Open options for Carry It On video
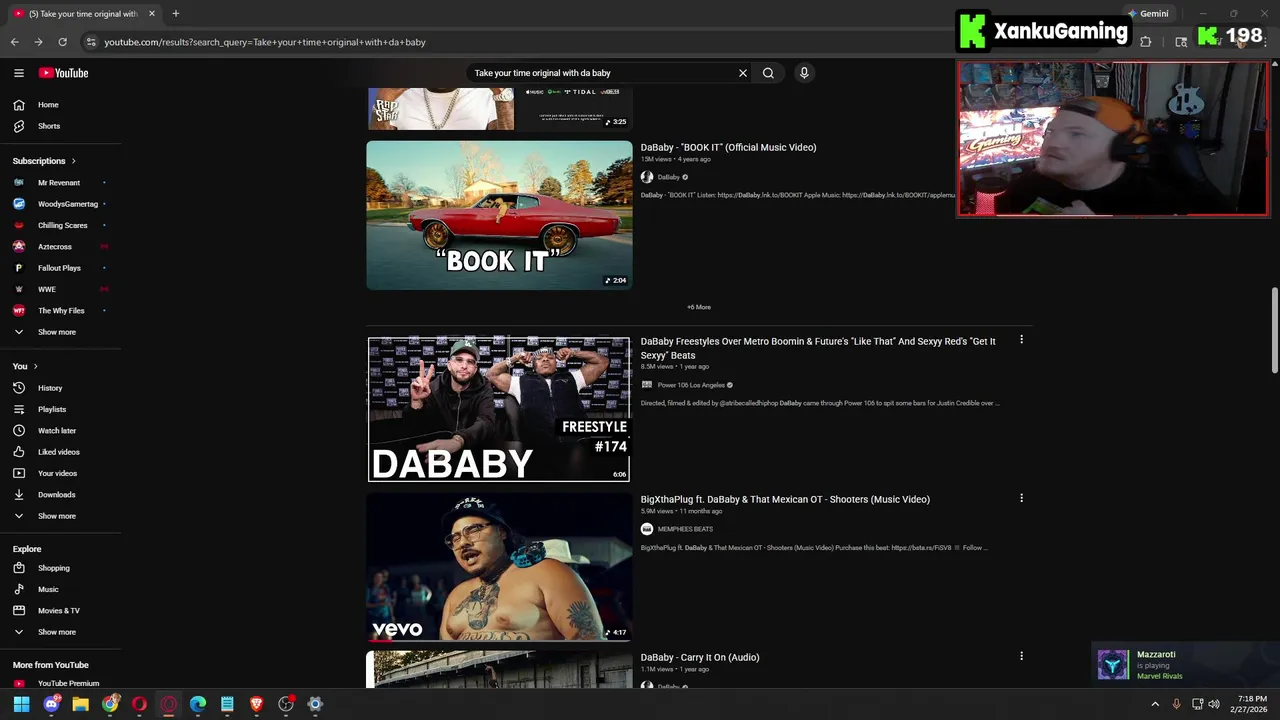This screenshot has width=1280, height=720. (x=1021, y=656)
